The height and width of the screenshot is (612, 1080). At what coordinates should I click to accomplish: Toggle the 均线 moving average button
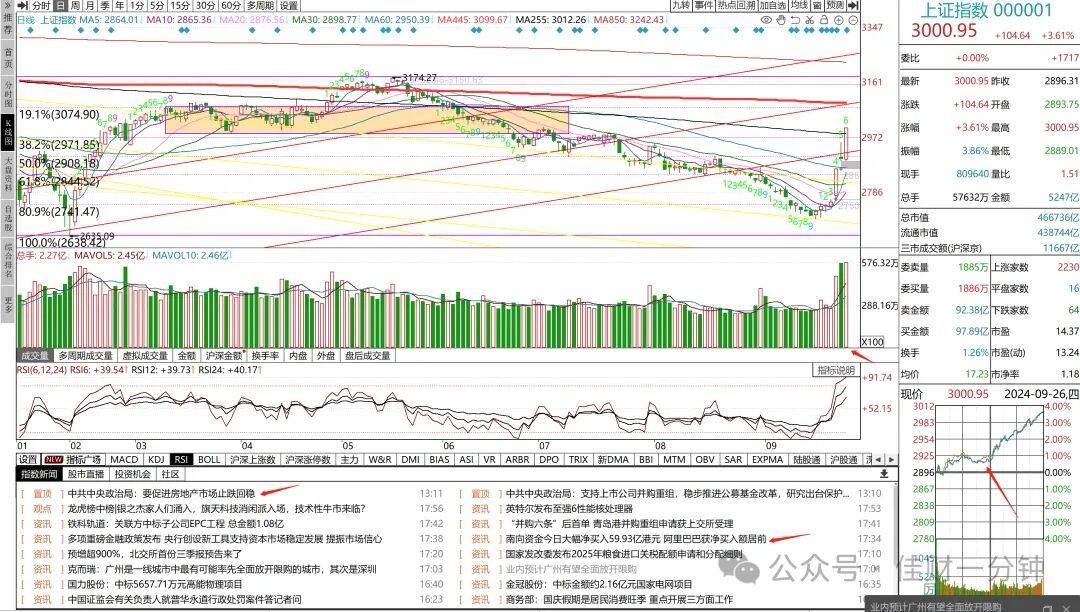(x=800, y=6)
